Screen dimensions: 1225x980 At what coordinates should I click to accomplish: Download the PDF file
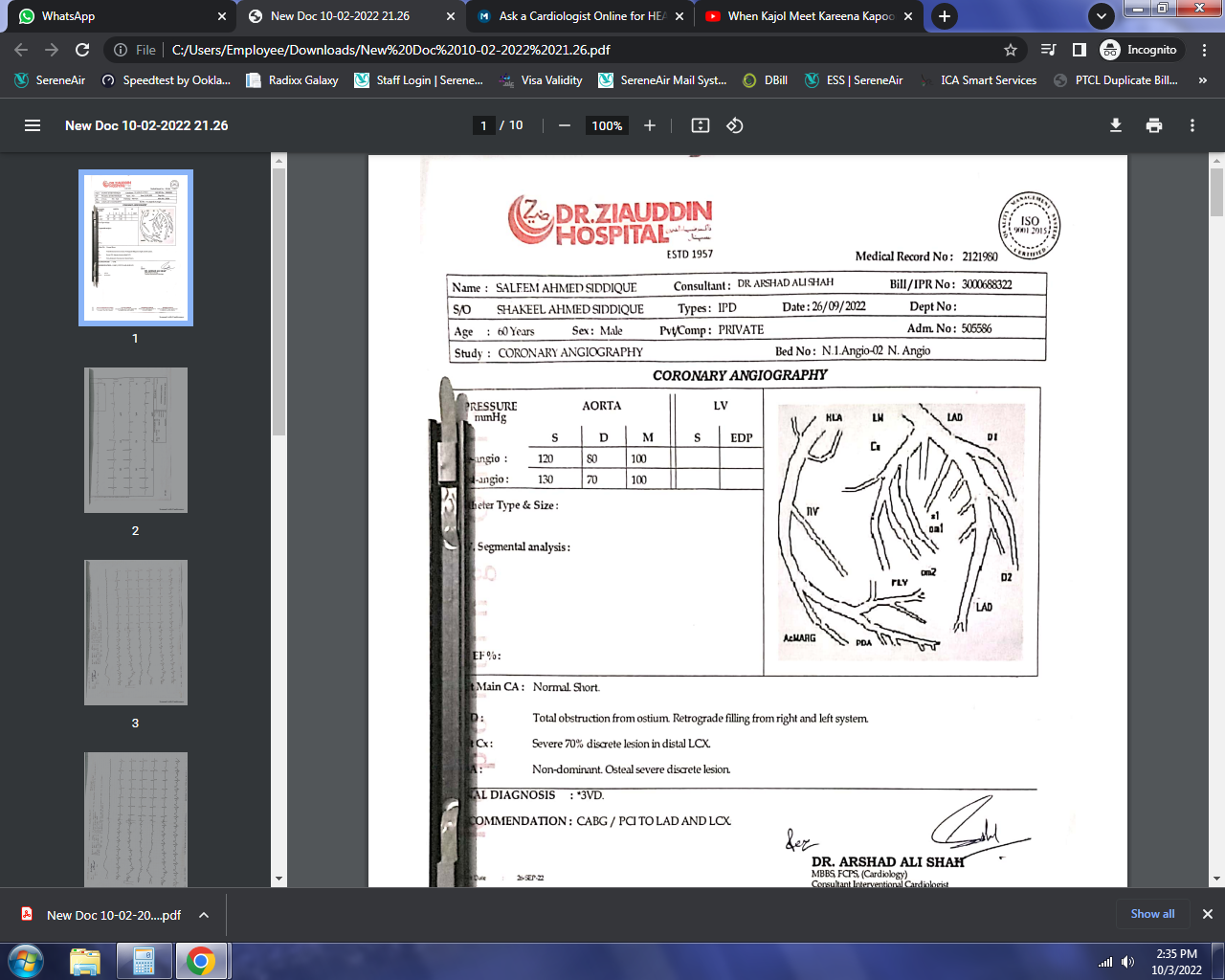pyautogui.click(x=1116, y=125)
